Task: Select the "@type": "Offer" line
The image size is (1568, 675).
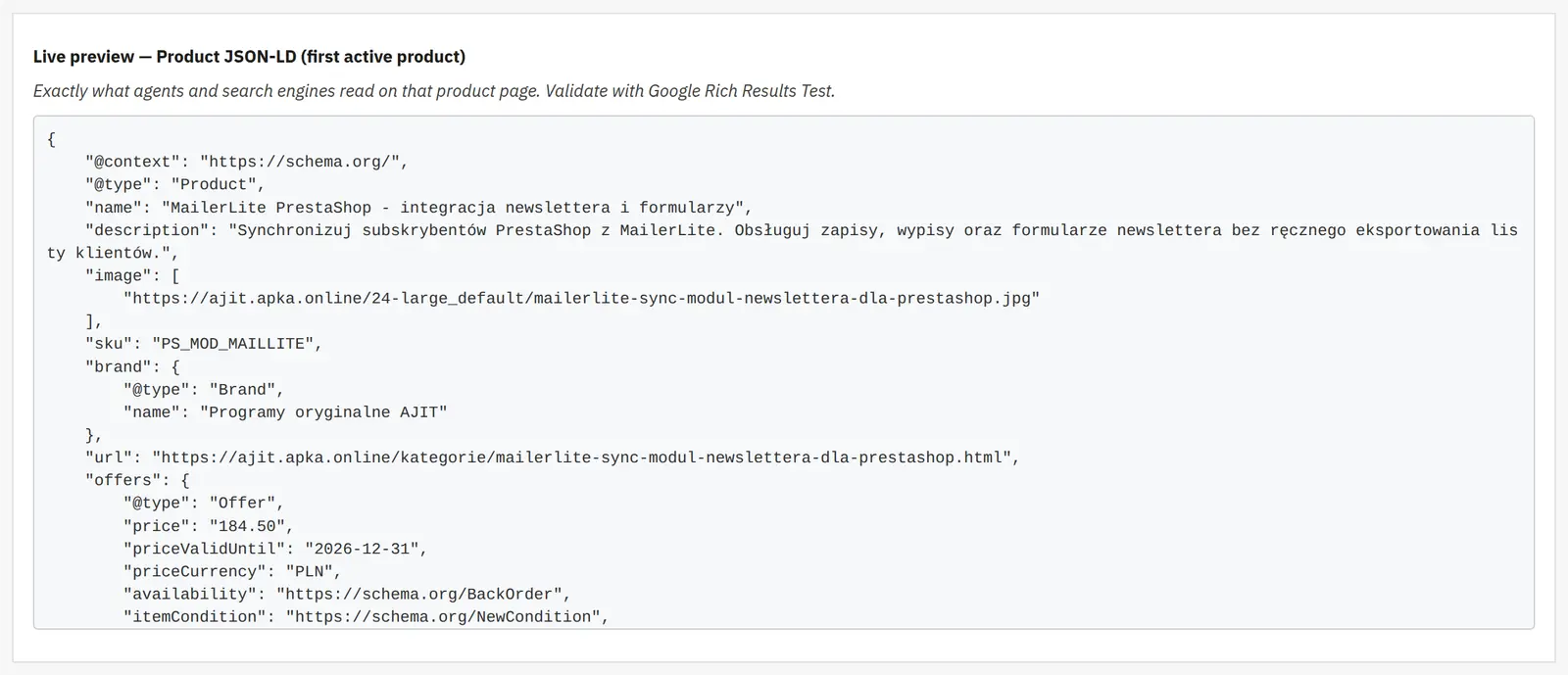Action: pyautogui.click(x=204, y=504)
